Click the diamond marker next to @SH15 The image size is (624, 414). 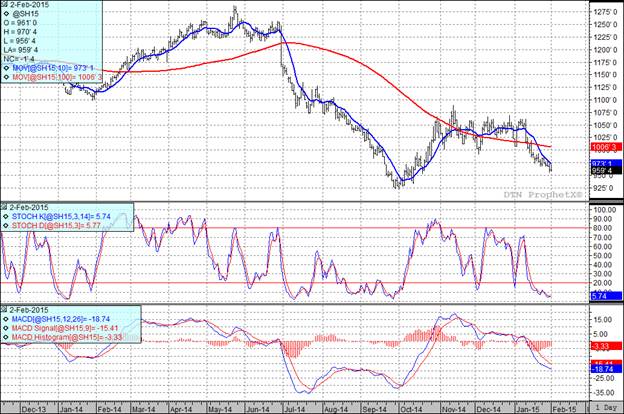click(7, 14)
